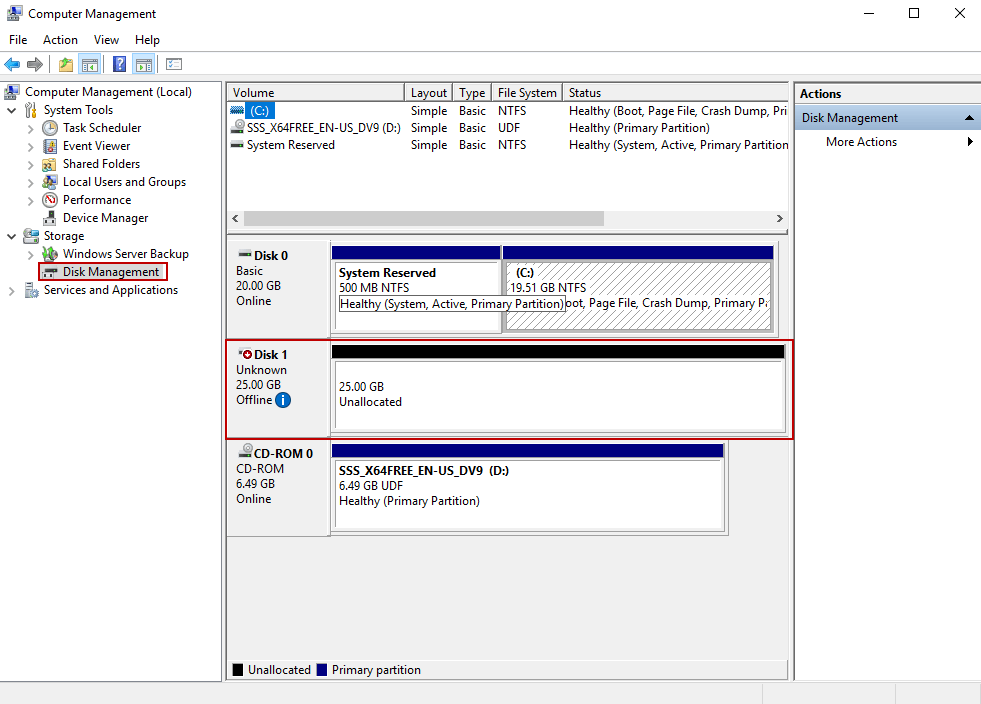Open the Action menu
Screen dimensions: 981x704
(x=60, y=39)
